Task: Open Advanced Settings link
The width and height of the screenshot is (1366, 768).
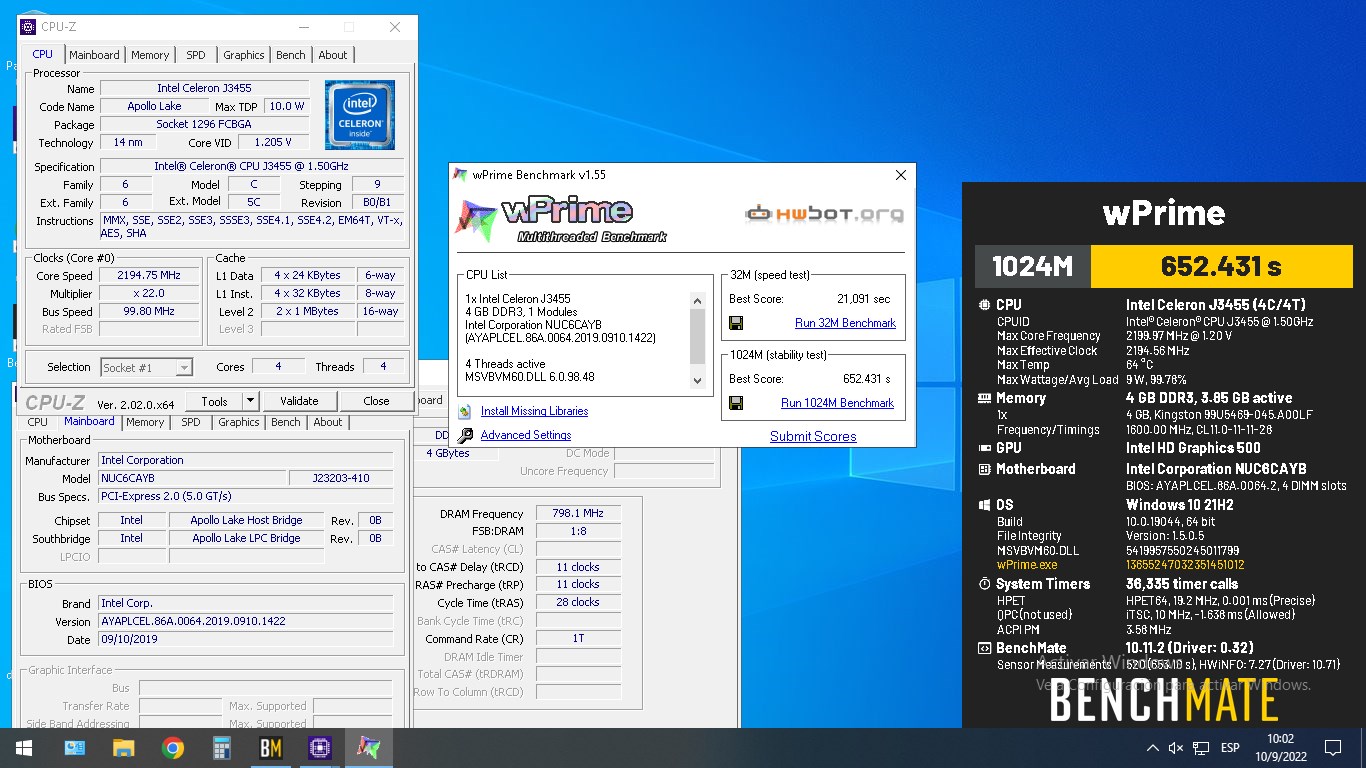Action: tap(526, 435)
